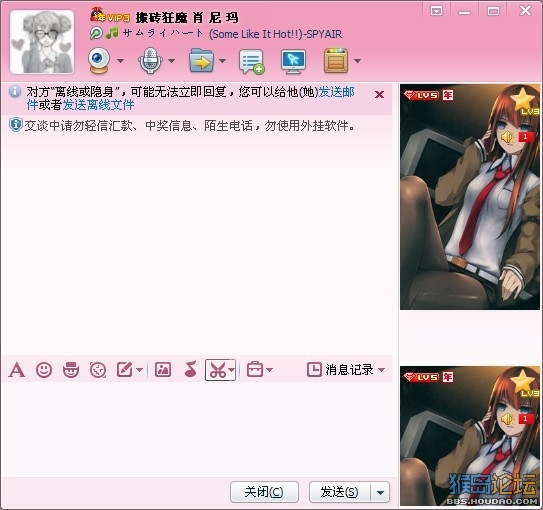Click the 发送离线文件 link

click(x=98, y=105)
